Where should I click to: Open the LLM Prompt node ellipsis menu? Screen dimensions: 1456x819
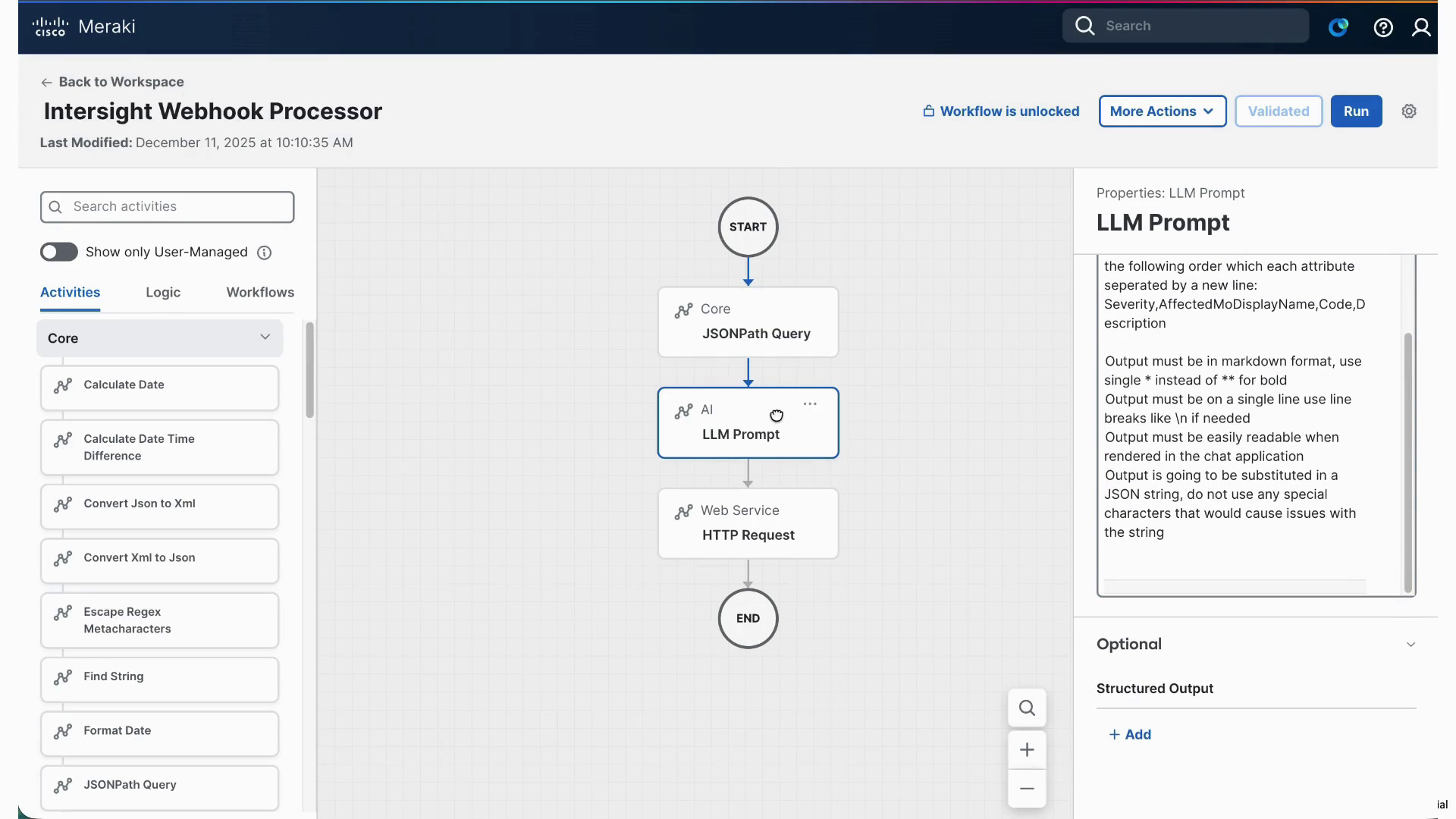coord(810,404)
